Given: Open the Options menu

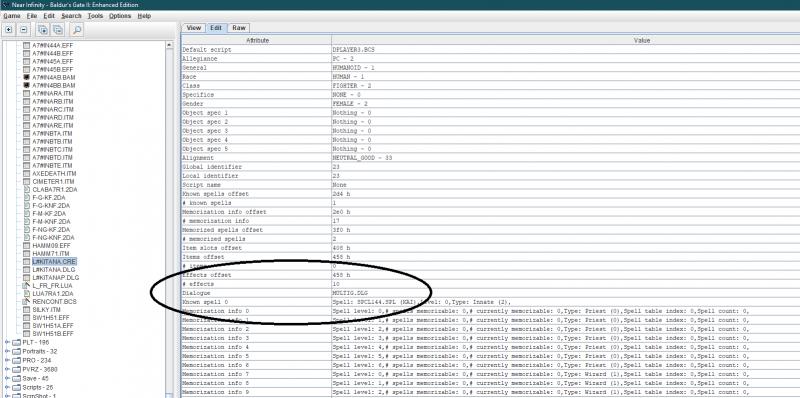Looking at the screenshot, I should (x=120, y=16).
